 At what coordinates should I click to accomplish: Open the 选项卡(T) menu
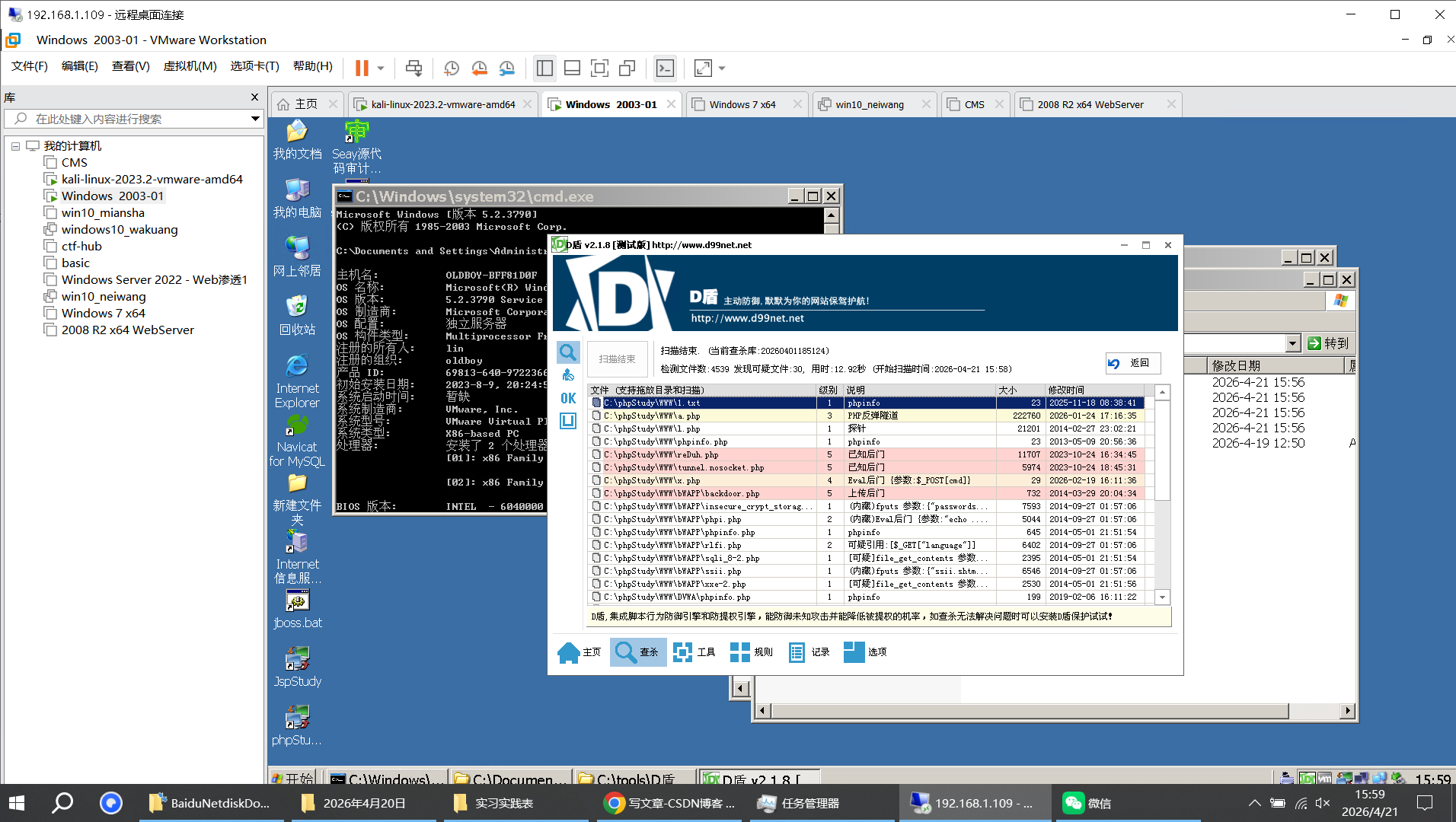255,66
